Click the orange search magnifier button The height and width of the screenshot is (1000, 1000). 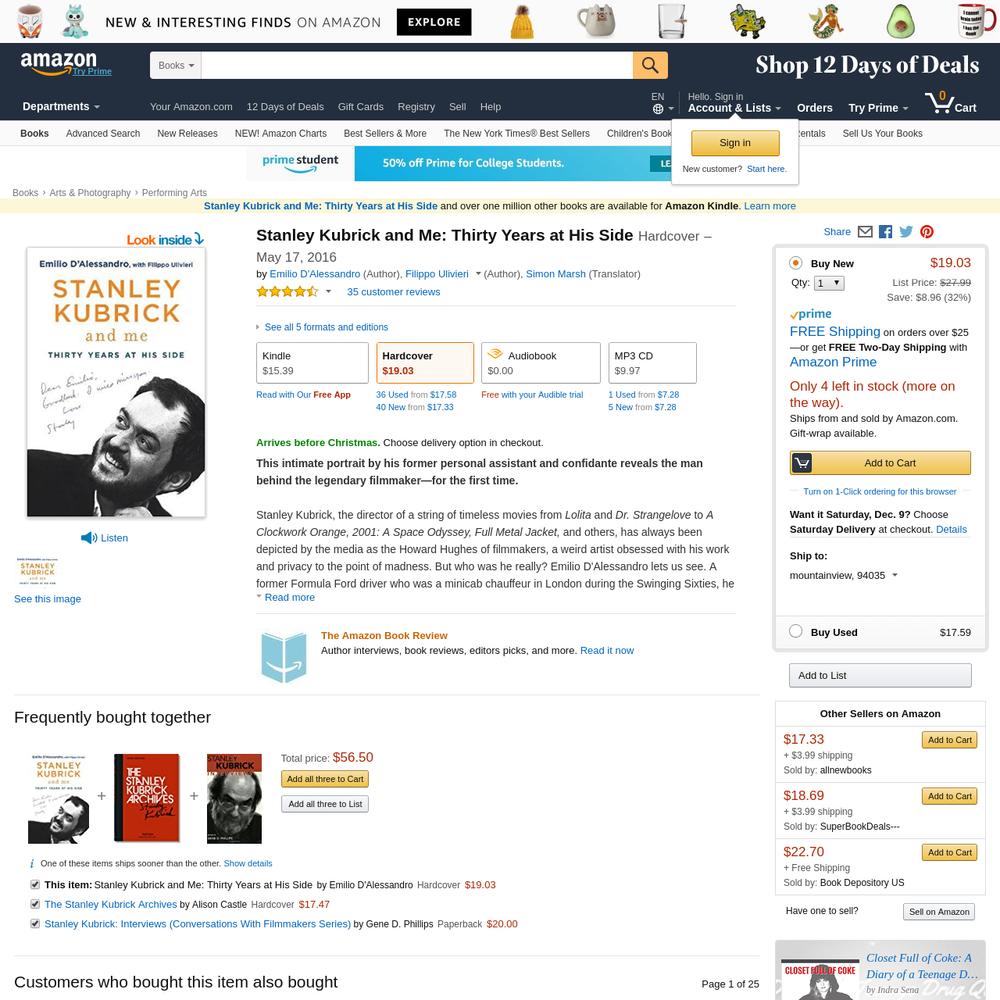point(650,65)
